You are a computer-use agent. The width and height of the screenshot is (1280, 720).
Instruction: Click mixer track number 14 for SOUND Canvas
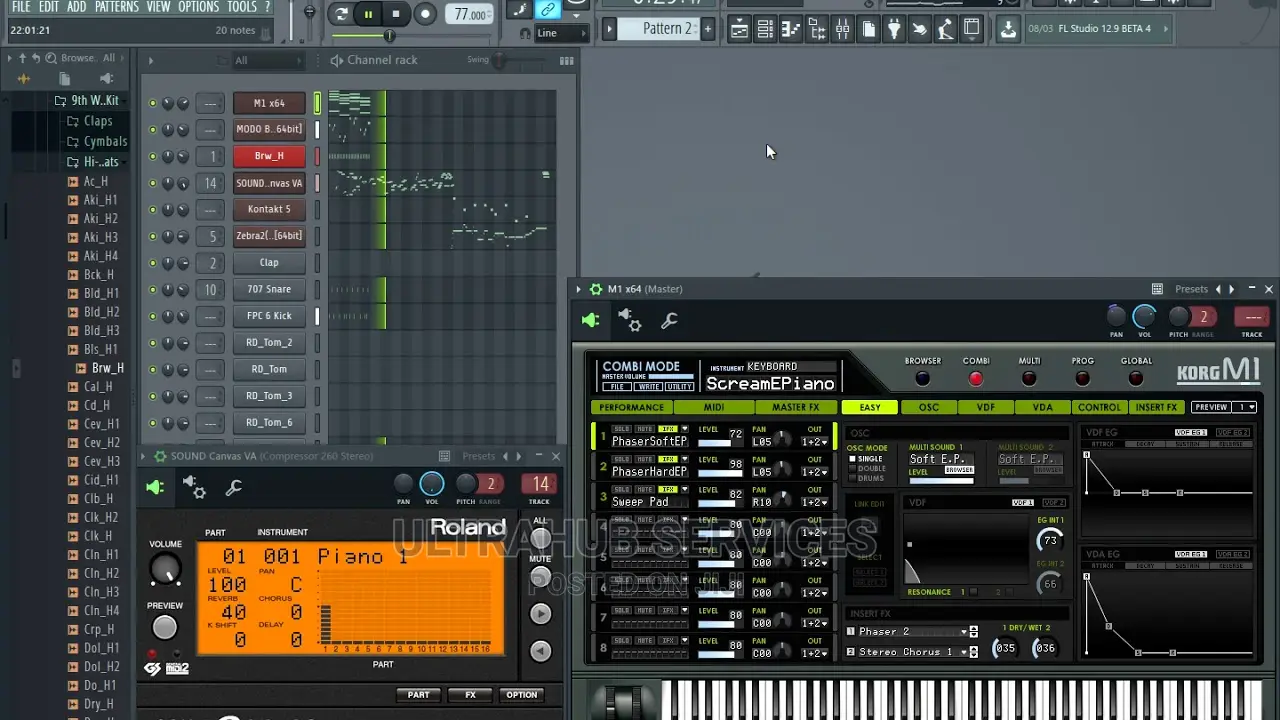click(210, 183)
